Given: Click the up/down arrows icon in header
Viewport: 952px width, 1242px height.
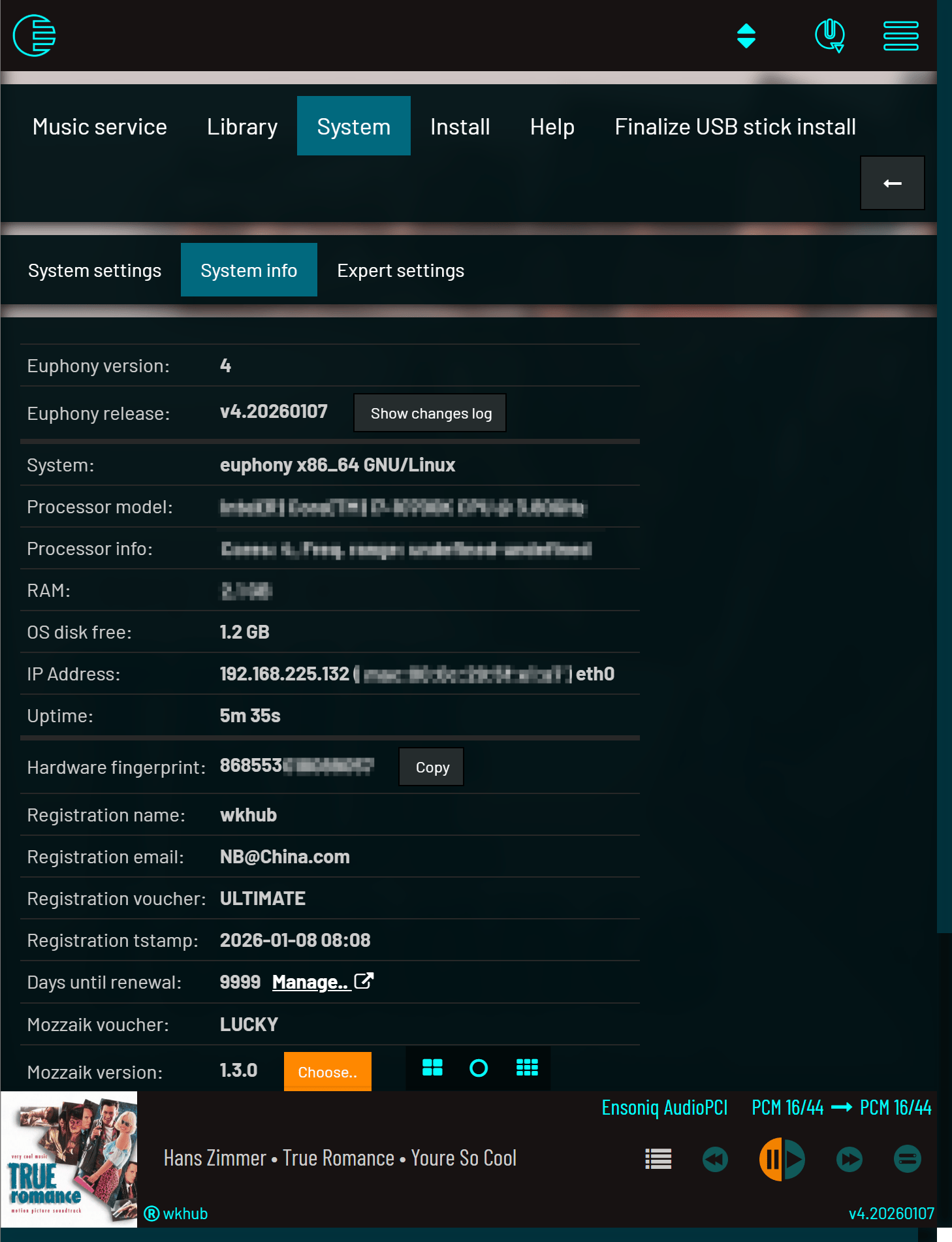Looking at the screenshot, I should click(746, 36).
